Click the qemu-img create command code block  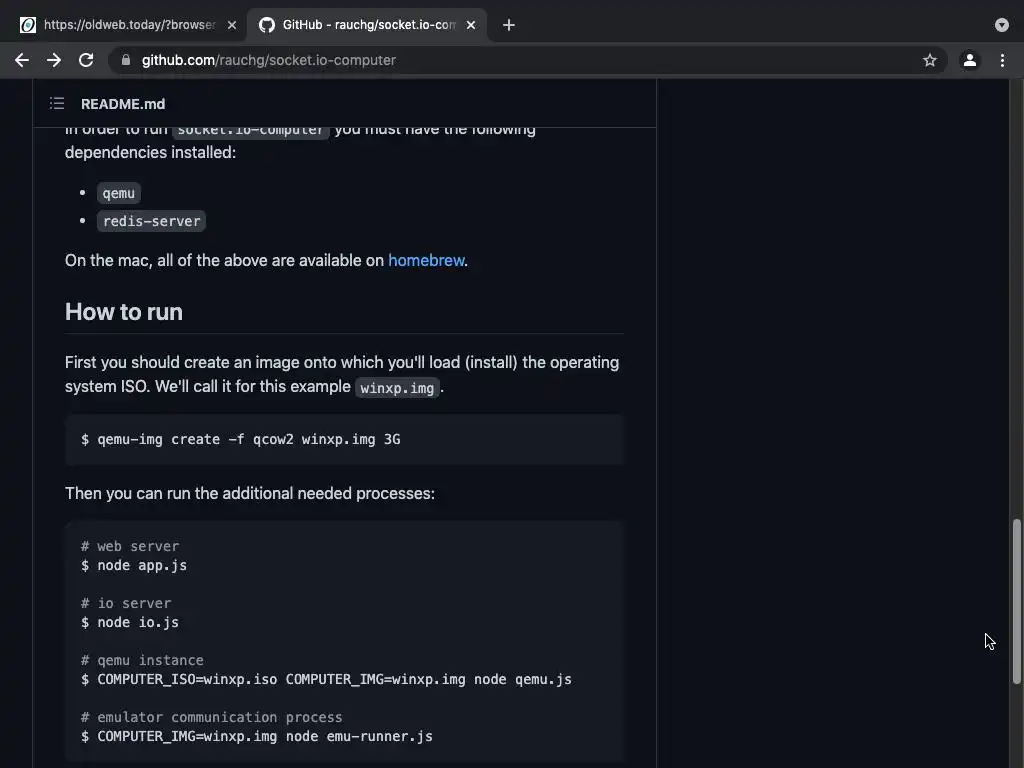[x=344, y=439]
